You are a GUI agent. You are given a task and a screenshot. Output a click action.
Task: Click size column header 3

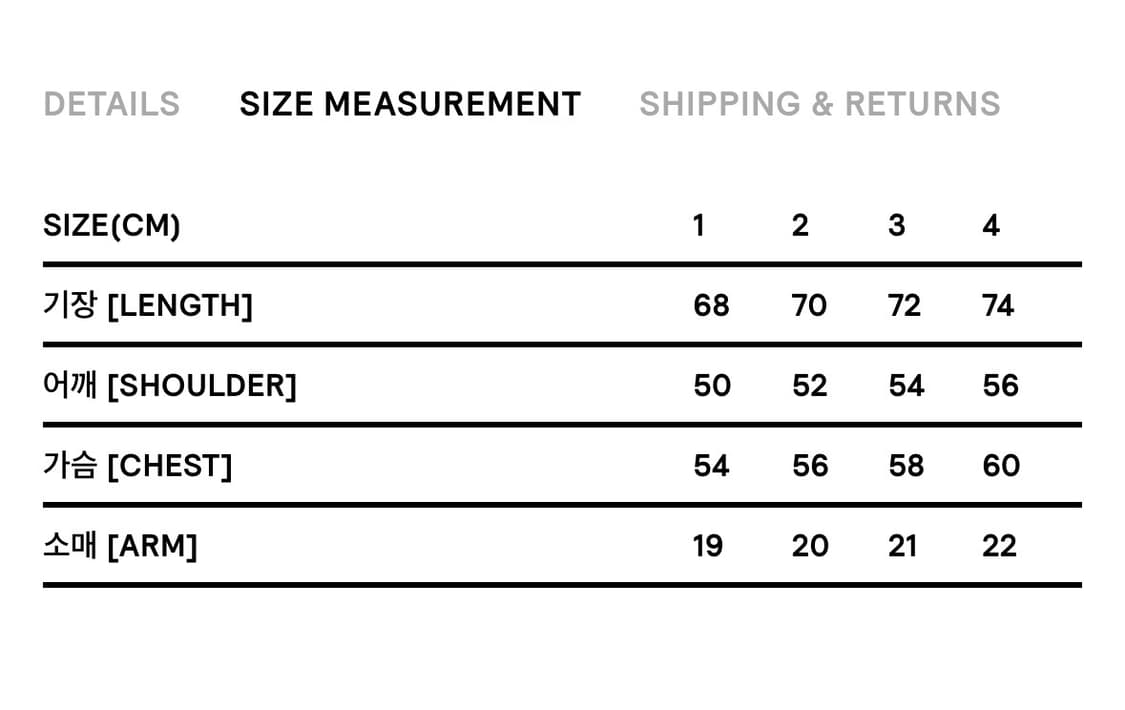pyautogui.click(x=896, y=226)
